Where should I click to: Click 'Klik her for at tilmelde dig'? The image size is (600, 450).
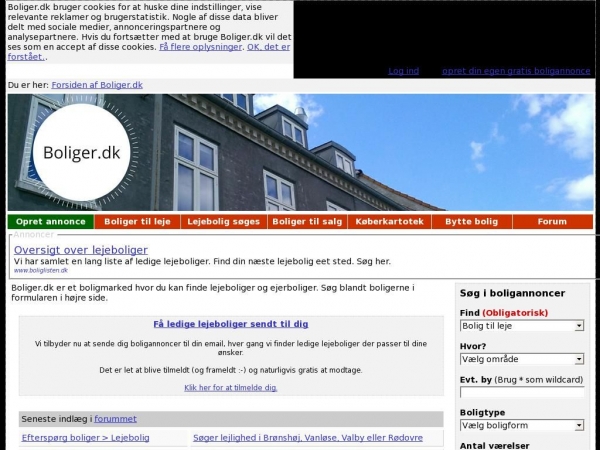(x=231, y=388)
